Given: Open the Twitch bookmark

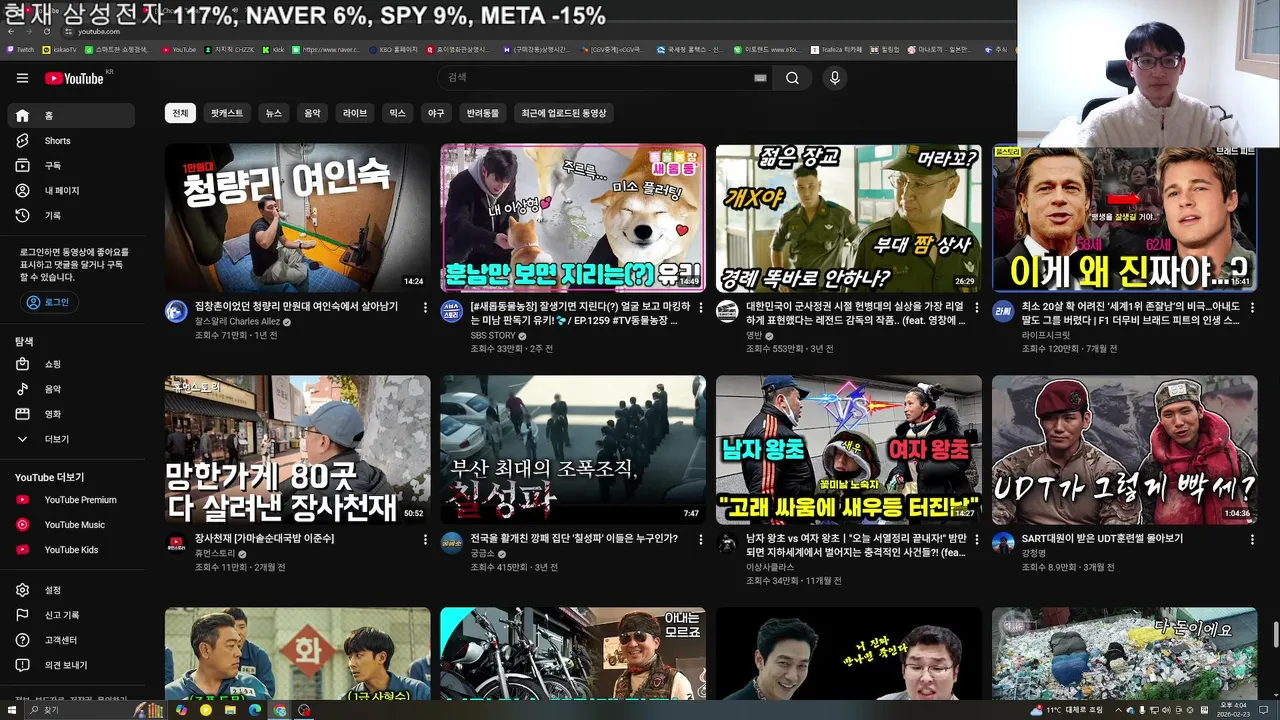Looking at the screenshot, I should pos(20,49).
